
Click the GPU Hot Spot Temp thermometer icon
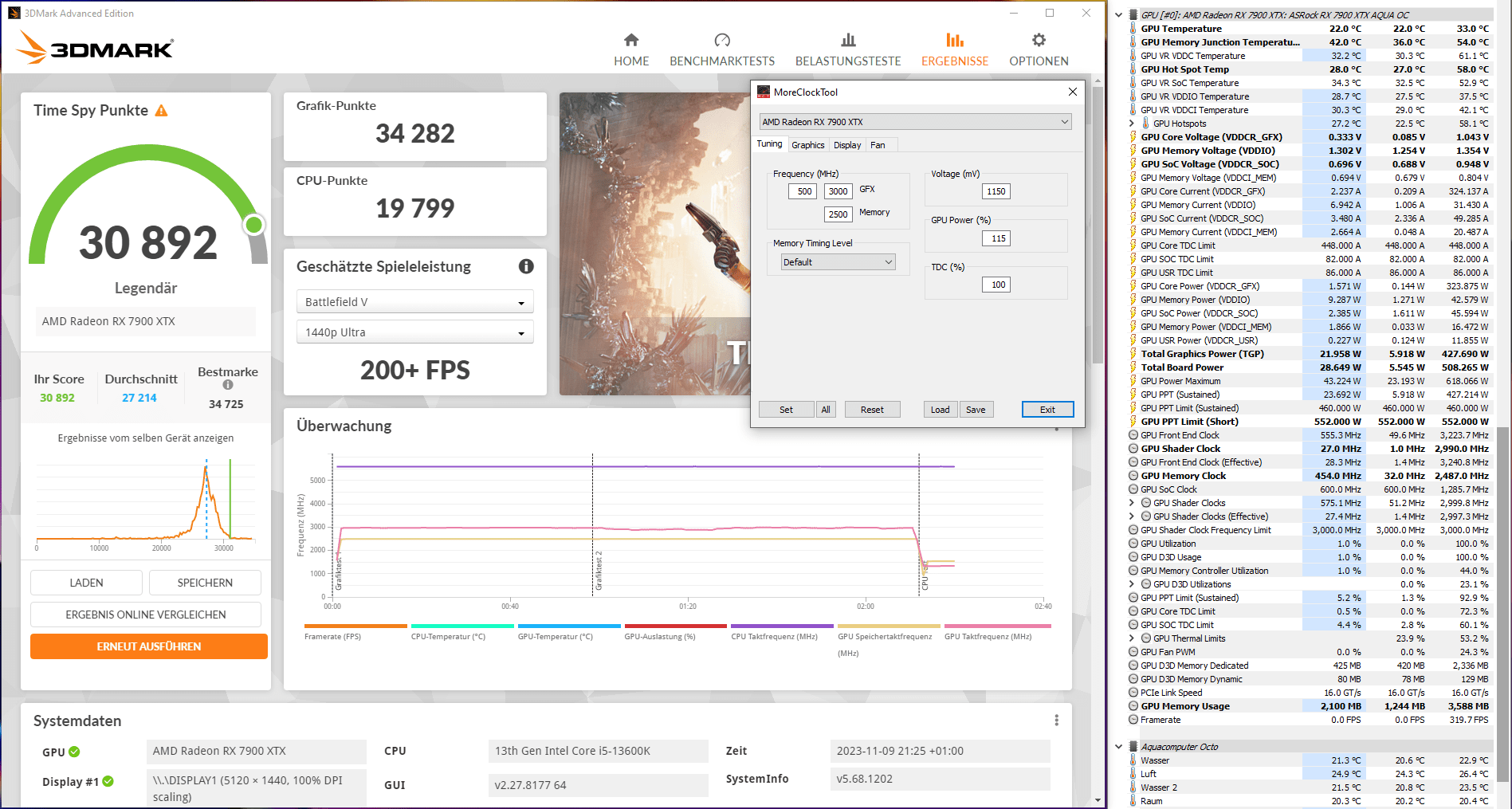click(1133, 69)
